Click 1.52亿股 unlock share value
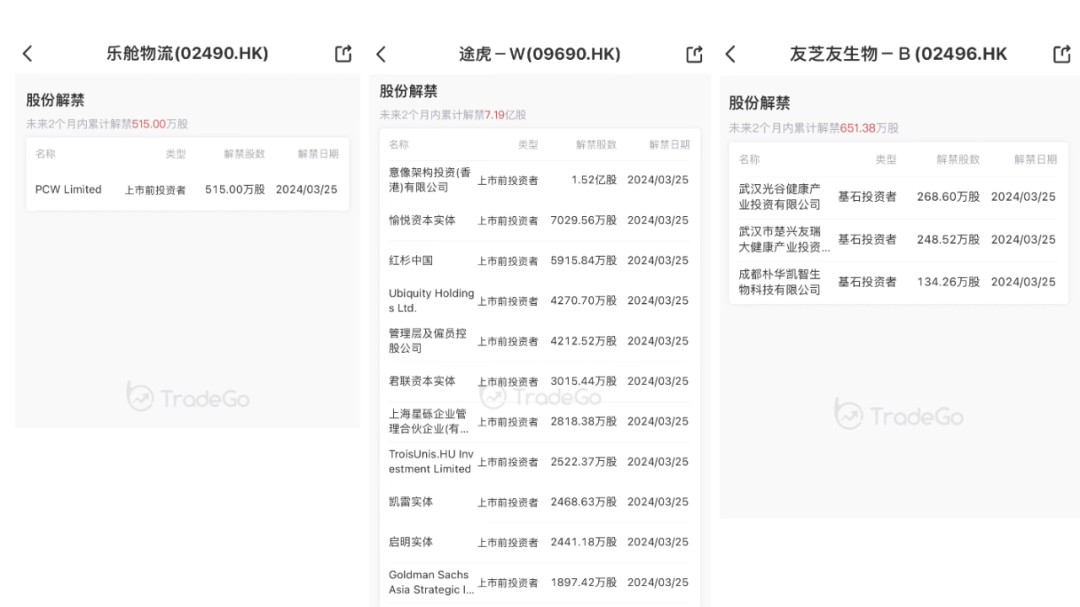 point(594,180)
